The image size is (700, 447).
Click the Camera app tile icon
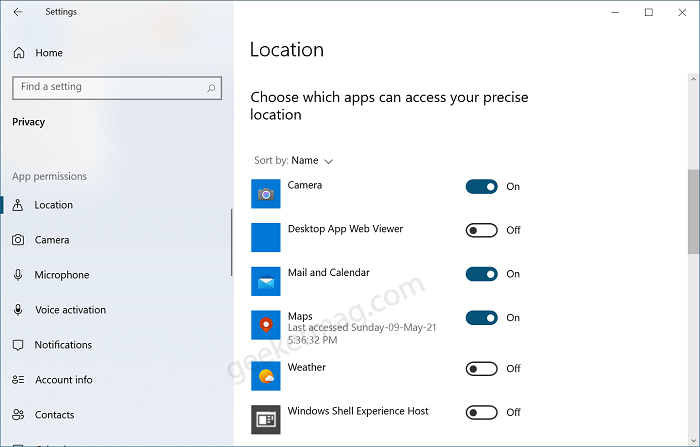pos(266,194)
